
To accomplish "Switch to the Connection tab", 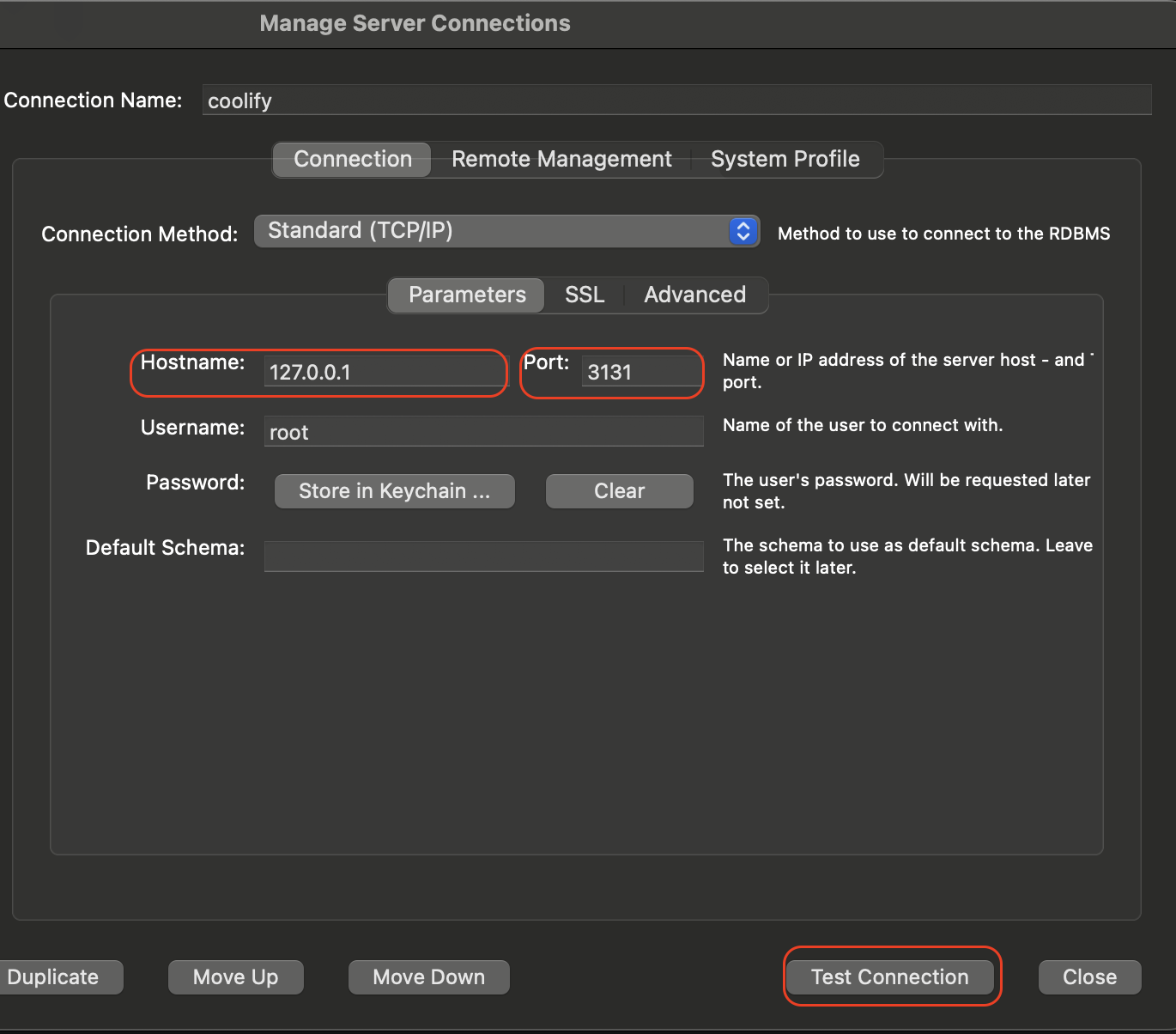I will tap(352, 160).
